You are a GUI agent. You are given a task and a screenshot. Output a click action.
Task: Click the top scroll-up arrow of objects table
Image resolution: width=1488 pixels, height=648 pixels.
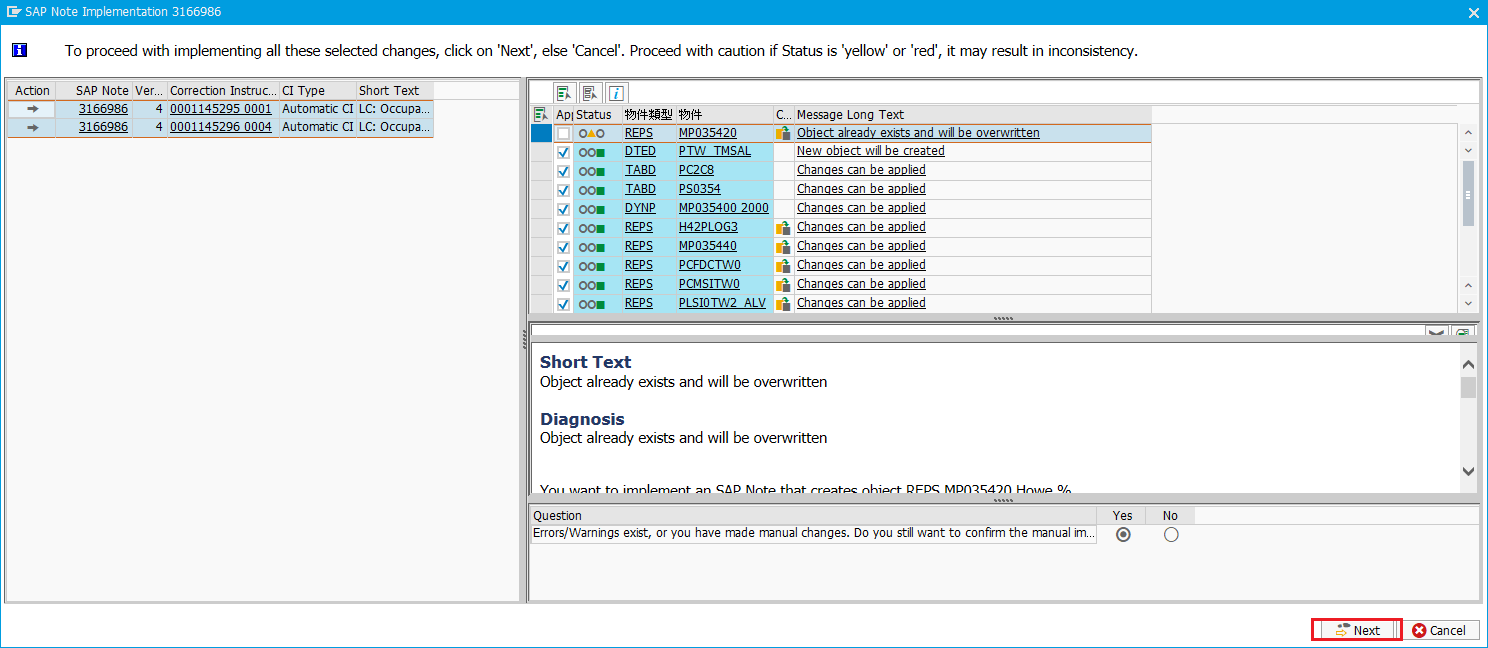tap(1468, 133)
